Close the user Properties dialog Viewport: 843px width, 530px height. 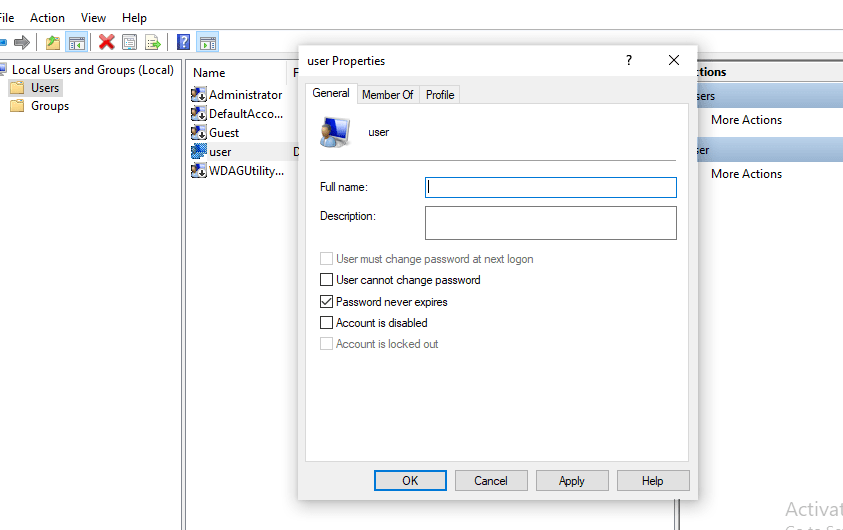pos(674,60)
